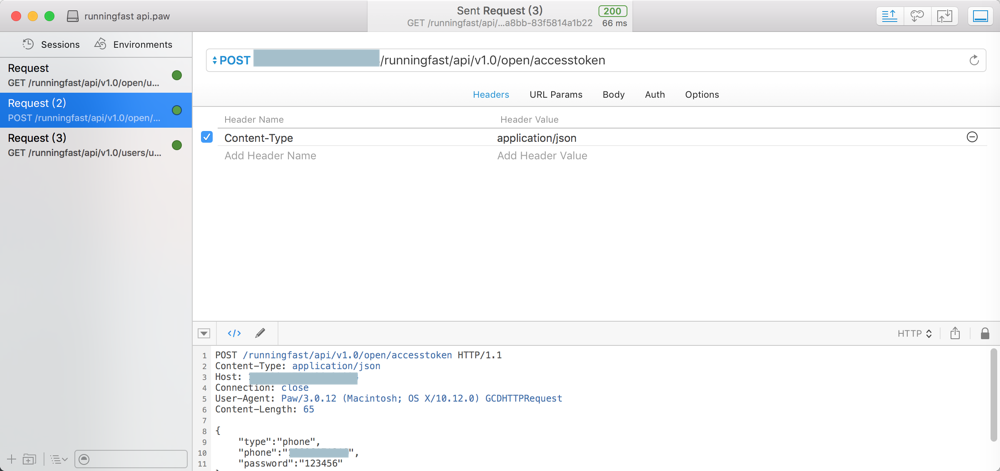Remove the Content-Type header with minus icon
The height and width of the screenshot is (471, 1000).
[972, 137]
